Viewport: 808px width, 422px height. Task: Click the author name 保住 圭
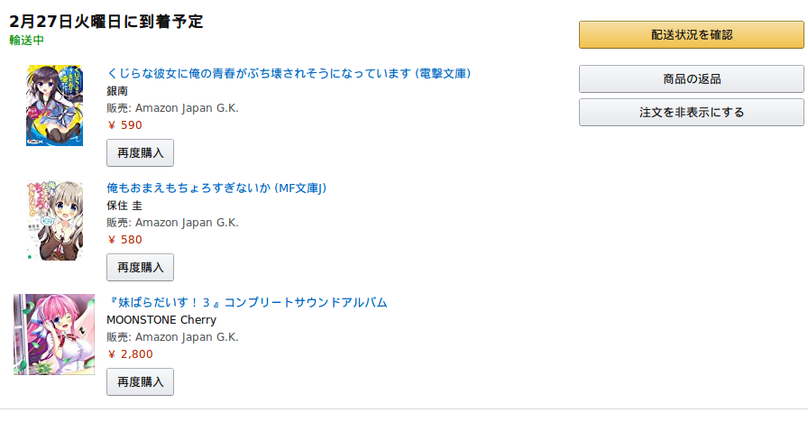(x=124, y=205)
